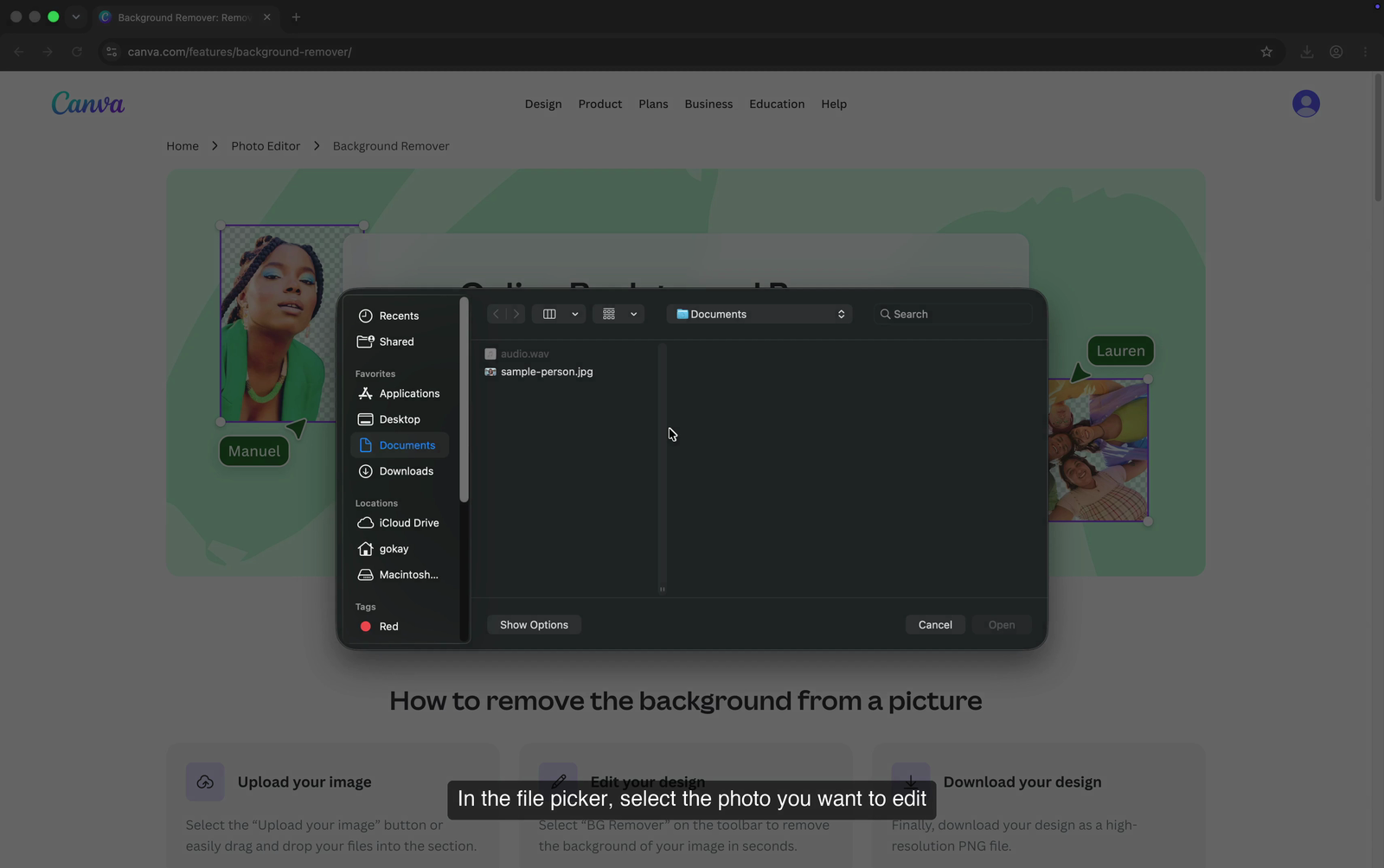Click the browser downloads icon
Image resolution: width=1384 pixels, height=868 pixels.
point(1307,52)
